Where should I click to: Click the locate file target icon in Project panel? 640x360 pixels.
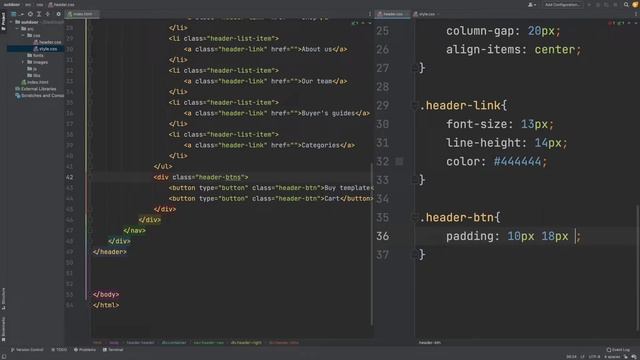30,14
